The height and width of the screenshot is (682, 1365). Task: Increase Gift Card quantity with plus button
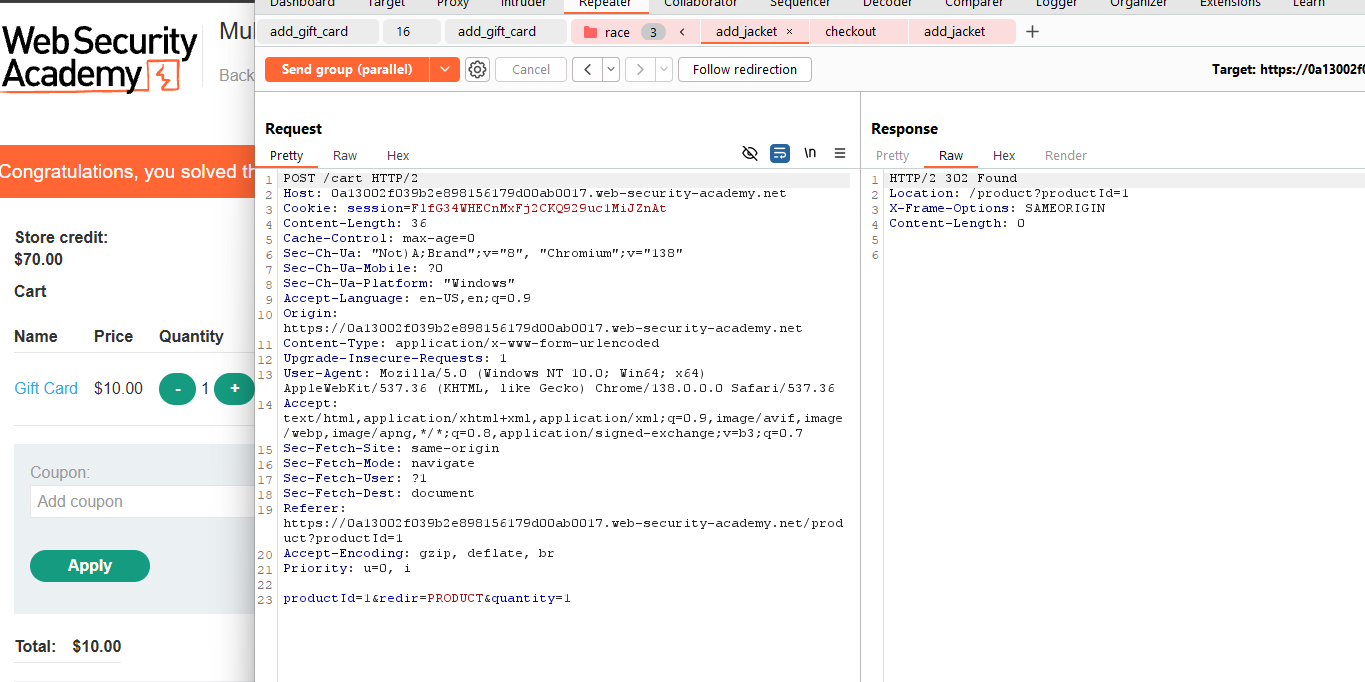[x=235, y=388]
